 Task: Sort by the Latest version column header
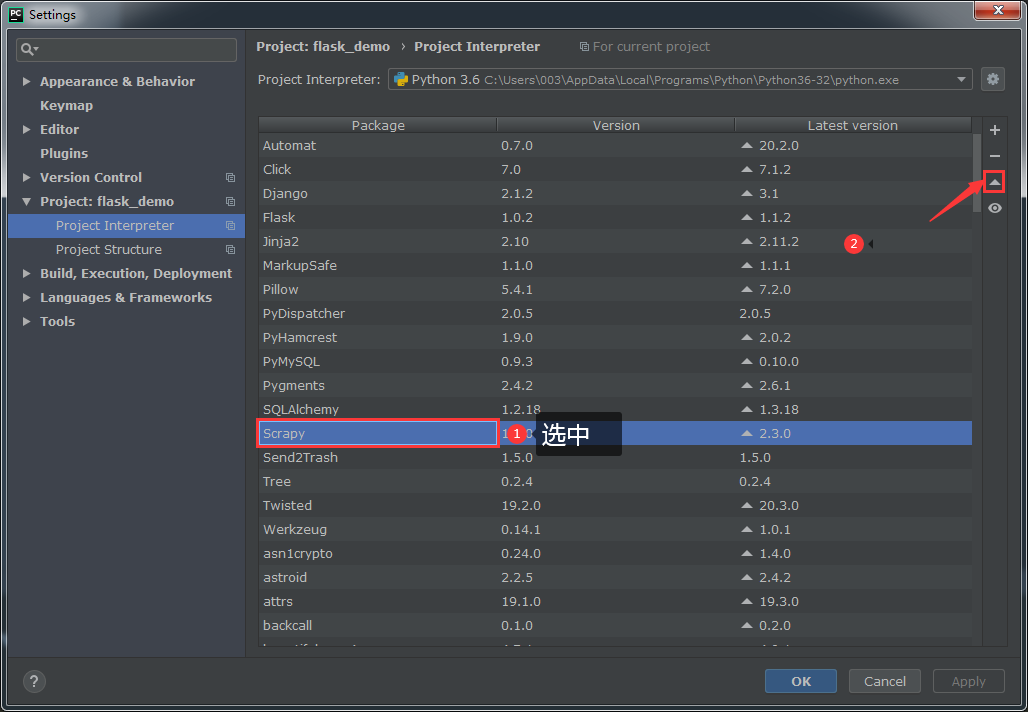coord(853,125)
